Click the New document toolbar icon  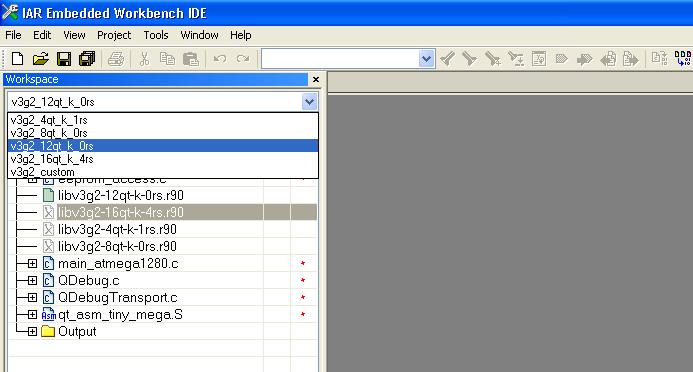coord(17,58)
